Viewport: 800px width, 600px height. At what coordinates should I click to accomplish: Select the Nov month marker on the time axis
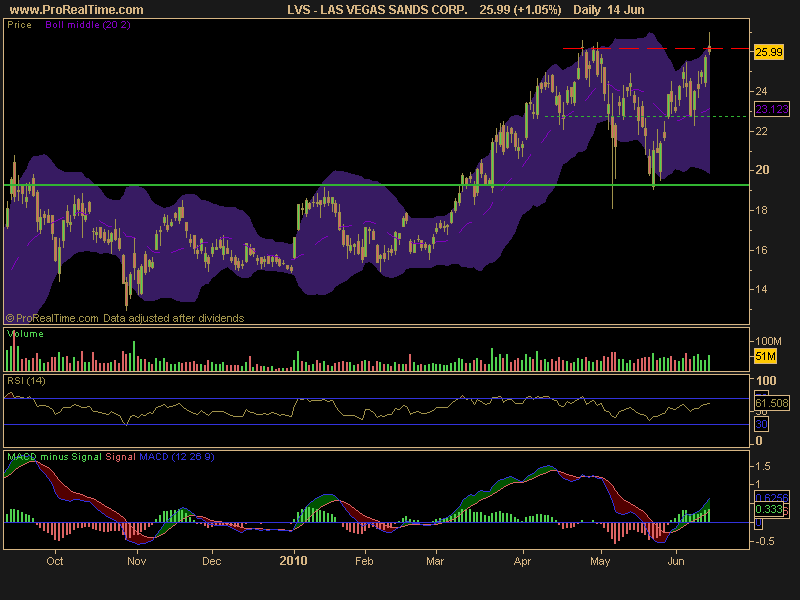tap(137, 561)
